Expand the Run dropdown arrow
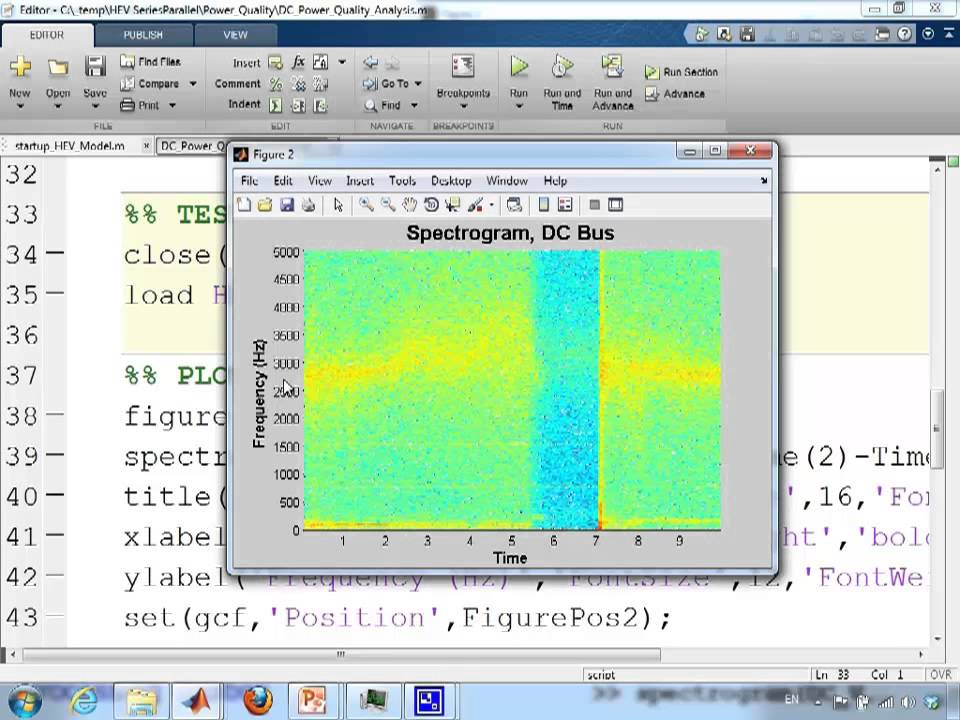 (519, 107)
